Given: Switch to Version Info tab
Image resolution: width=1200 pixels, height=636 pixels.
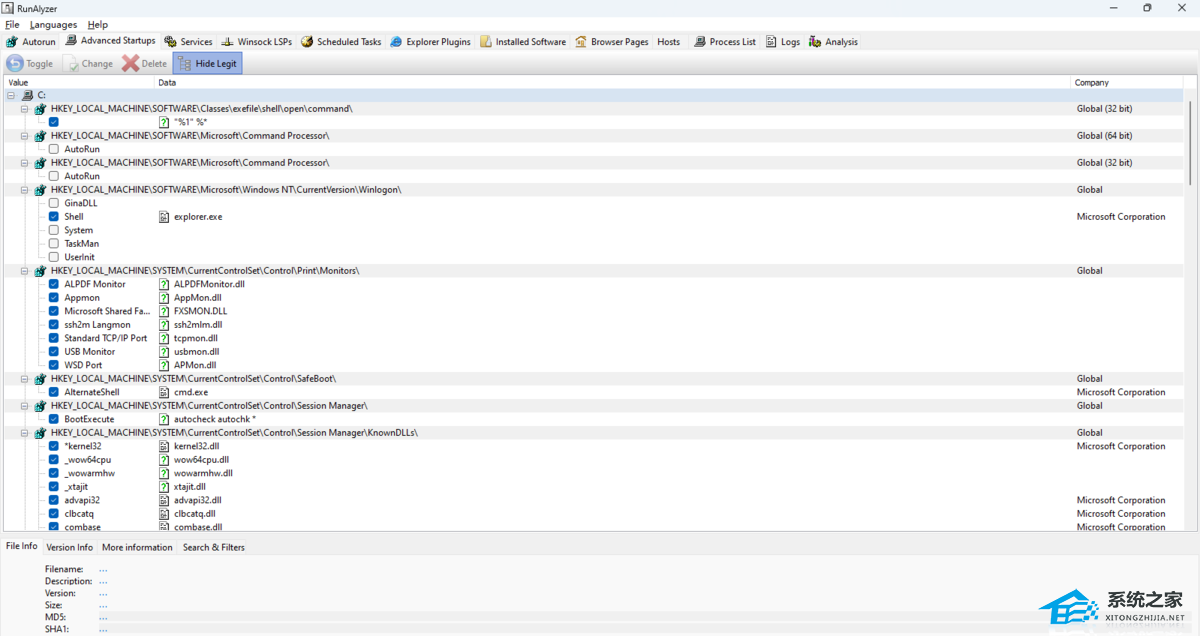Looking at the screenshot, I should pos(70,547).
